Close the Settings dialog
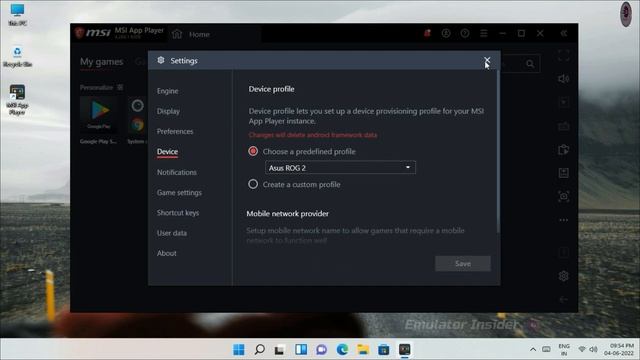 pyautogui.click(x=487, y=60)
